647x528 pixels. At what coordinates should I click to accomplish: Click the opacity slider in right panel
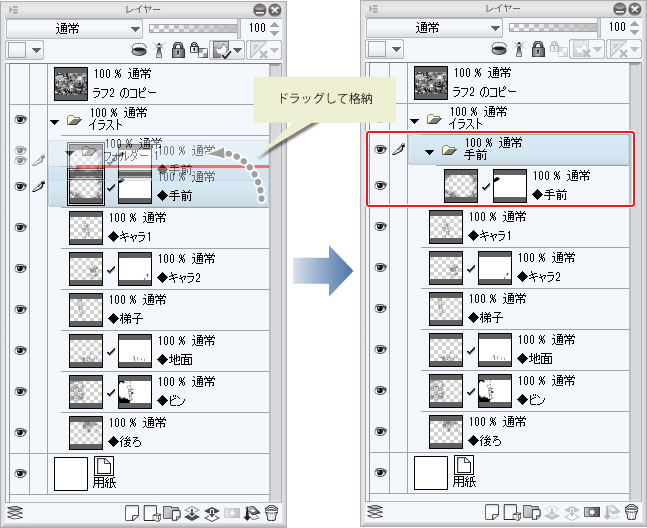pyautogui.click(x=553, y=28)
